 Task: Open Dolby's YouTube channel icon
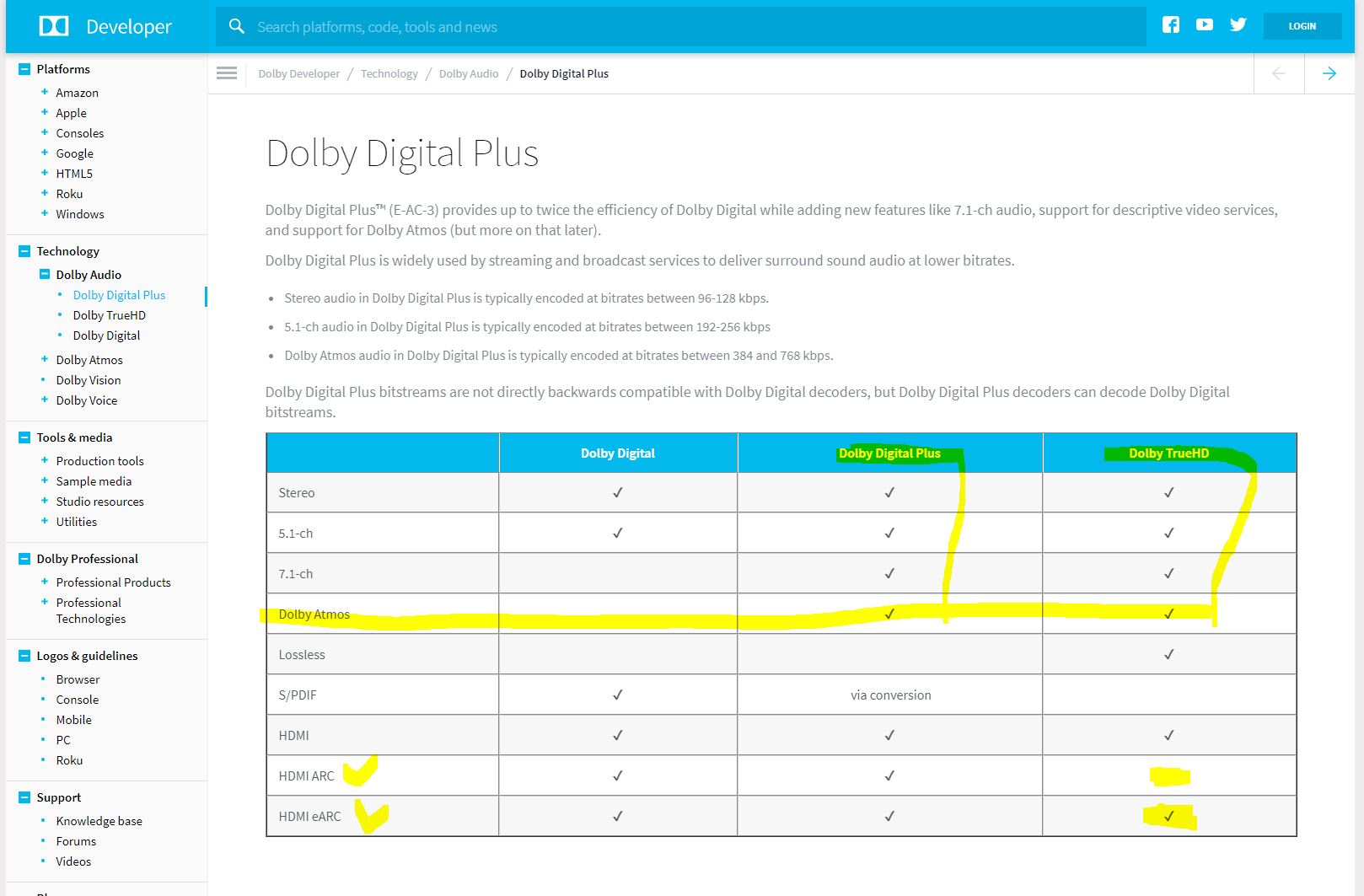[1205, 25]
